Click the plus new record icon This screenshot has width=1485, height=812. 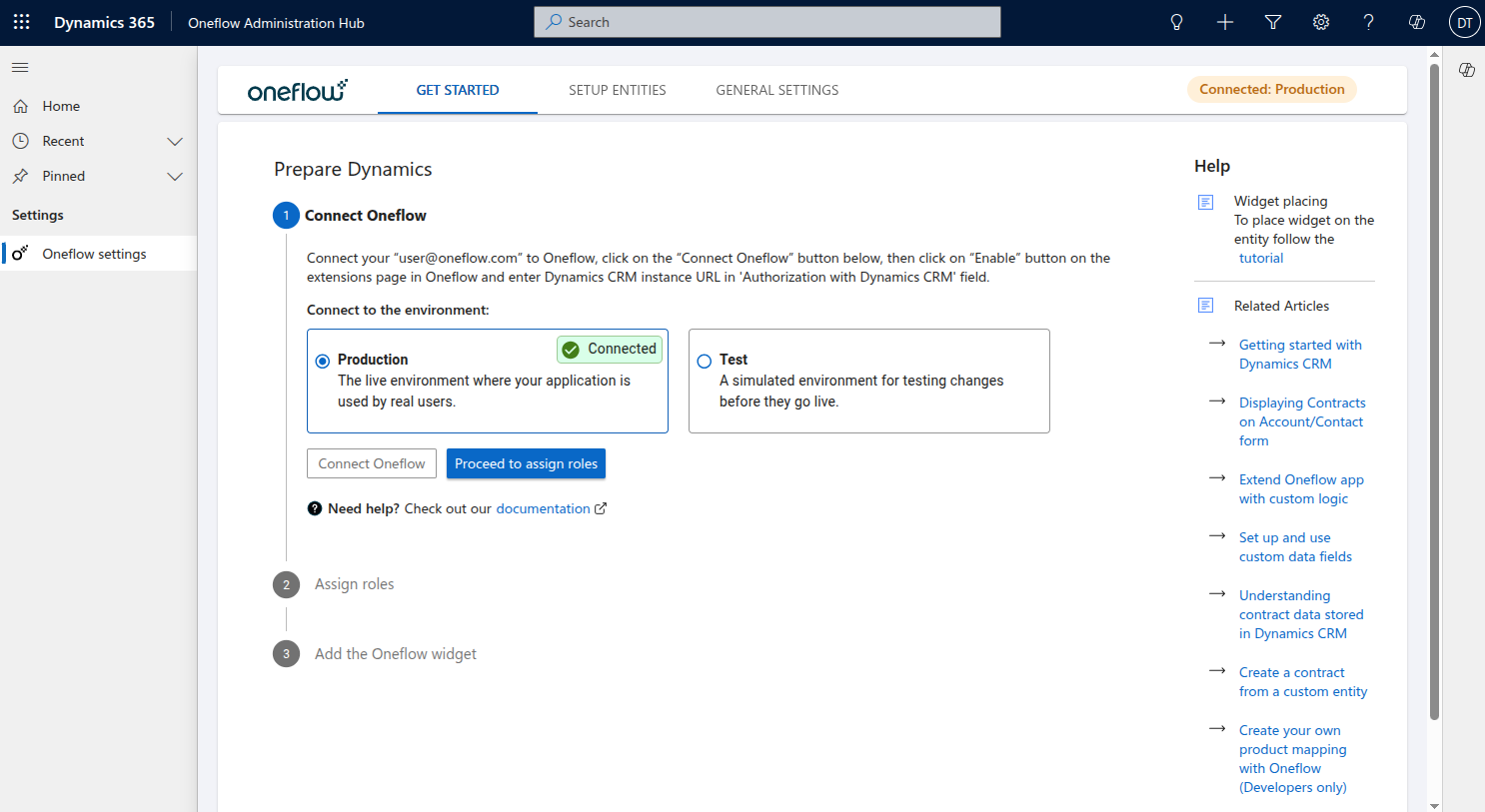[1225, 22]
